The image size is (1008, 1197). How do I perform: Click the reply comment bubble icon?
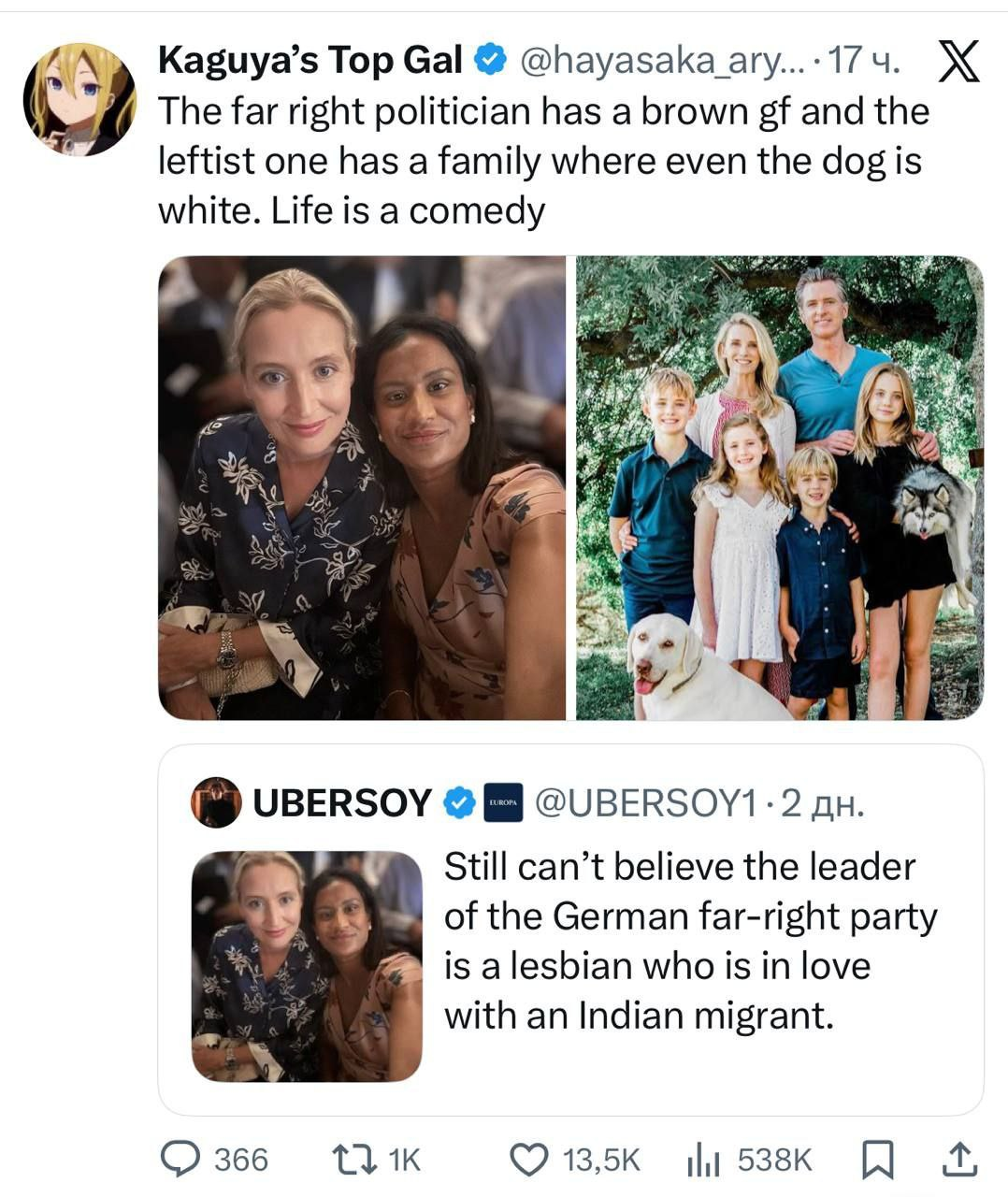[178, 1160]
